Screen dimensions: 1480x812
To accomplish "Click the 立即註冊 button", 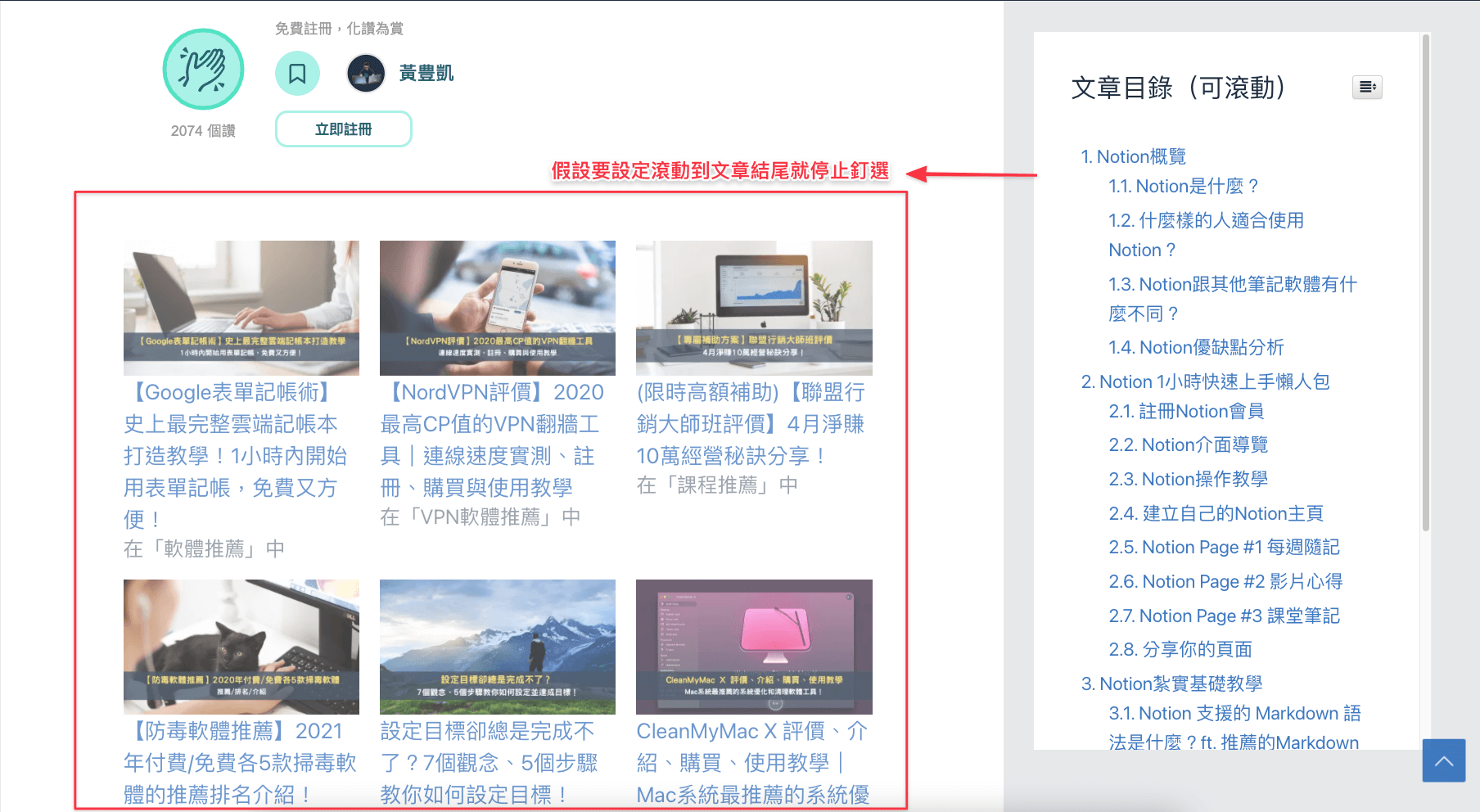I will click(x=344, y=129).
